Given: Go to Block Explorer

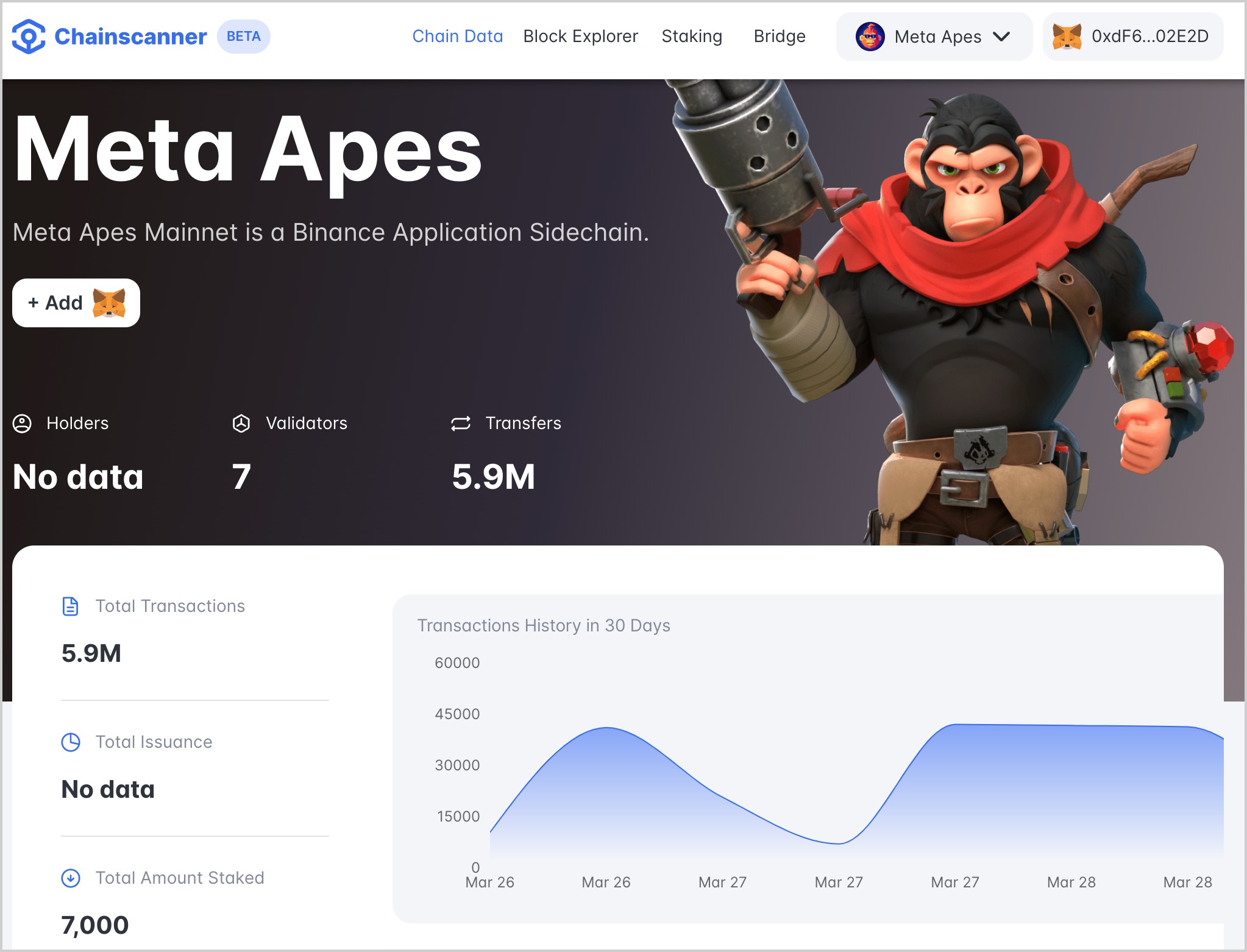Looking at the screenshot, I should [x=580, y=37].
